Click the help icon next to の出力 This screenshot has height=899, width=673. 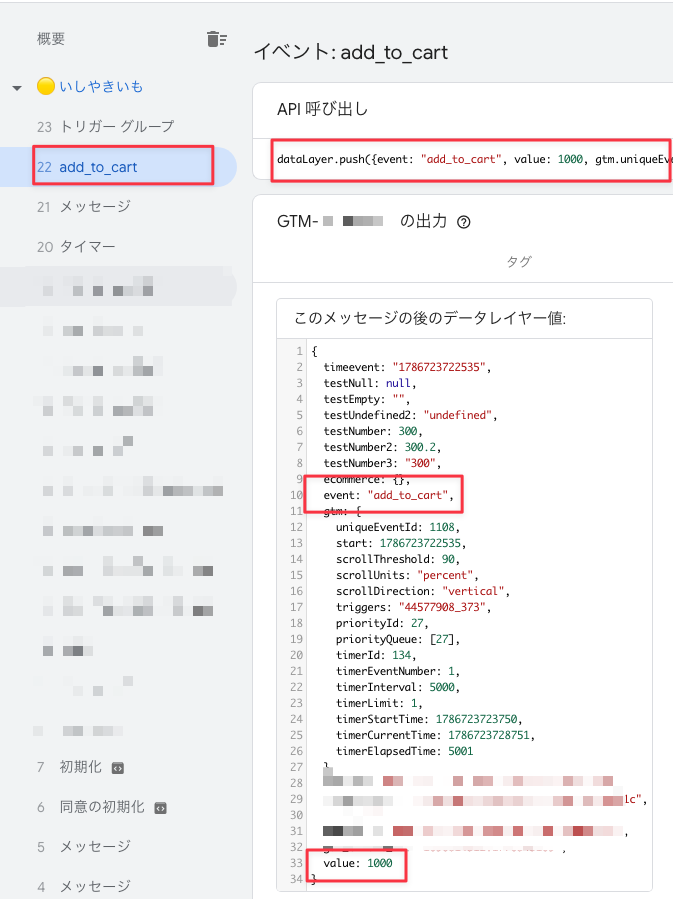[x=464, y=222]
